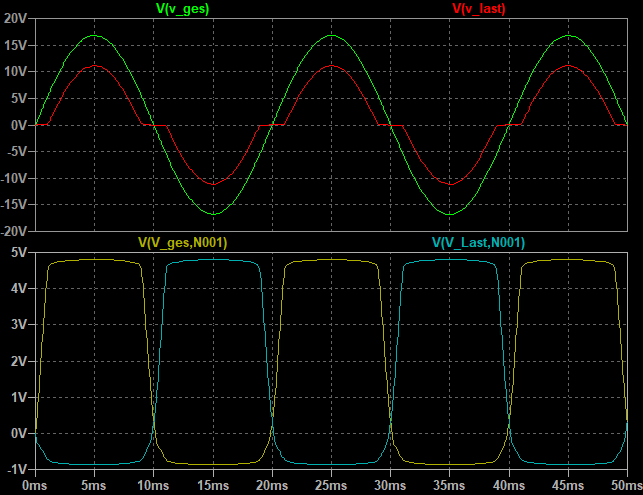Select the yellow V(V_ges,N001) trace label
Image resolution: width=643 pixels, height=495 pixels.
[182, 242]
